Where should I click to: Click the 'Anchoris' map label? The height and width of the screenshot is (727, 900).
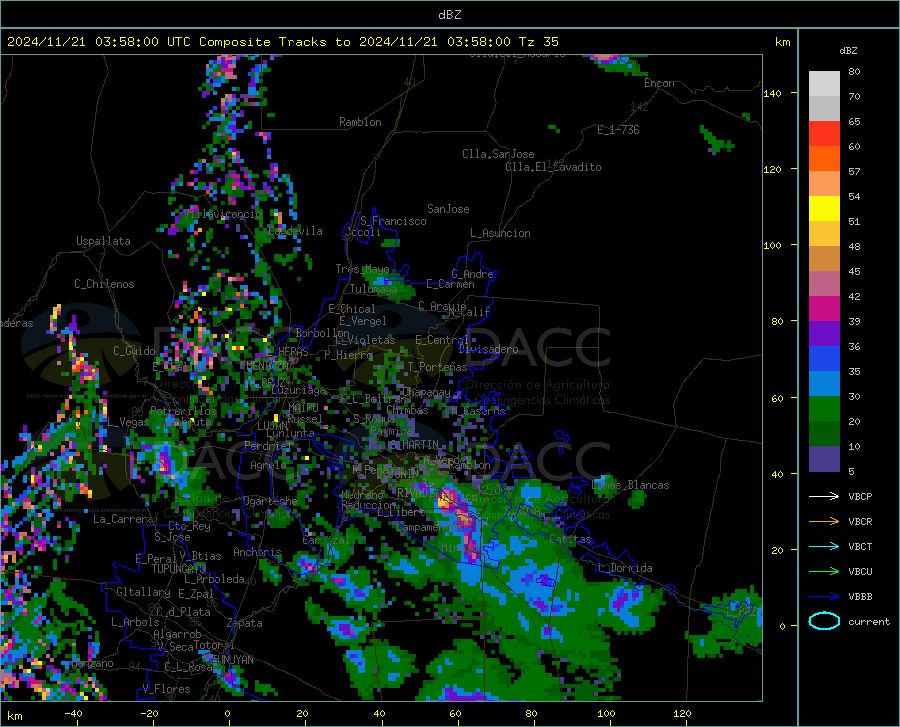(257, 552)
